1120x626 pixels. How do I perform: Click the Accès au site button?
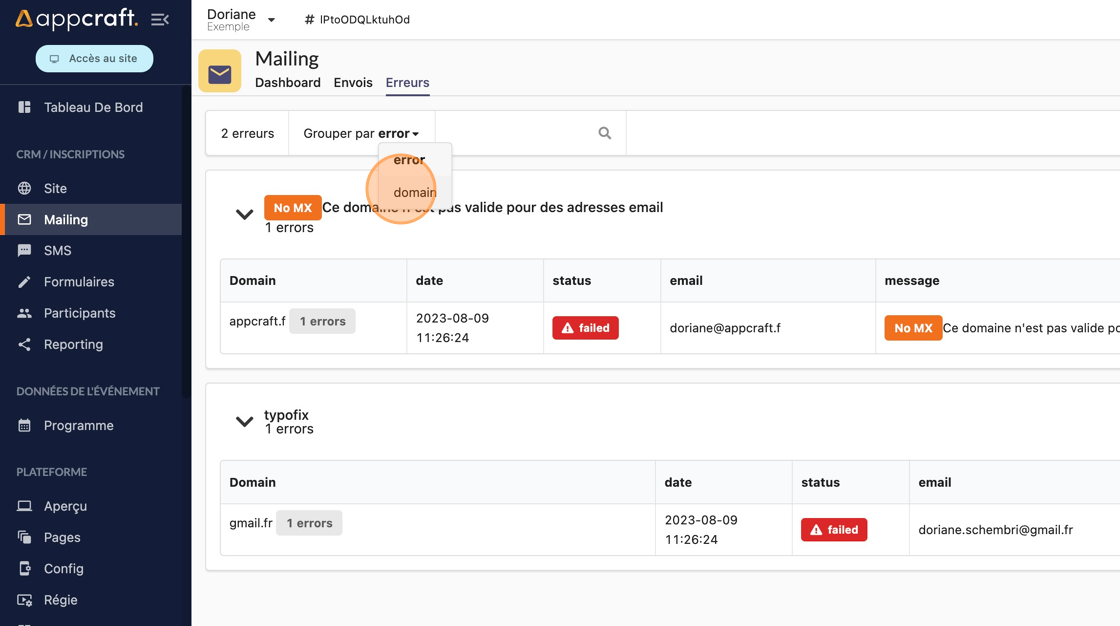[94, 59]
